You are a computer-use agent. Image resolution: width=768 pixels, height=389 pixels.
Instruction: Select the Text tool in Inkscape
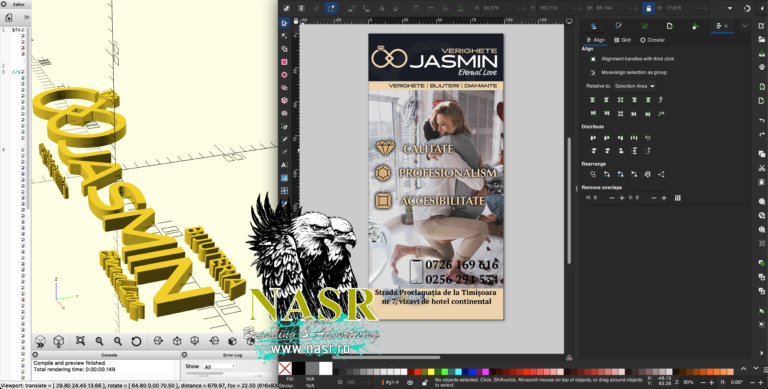point(284,165)
